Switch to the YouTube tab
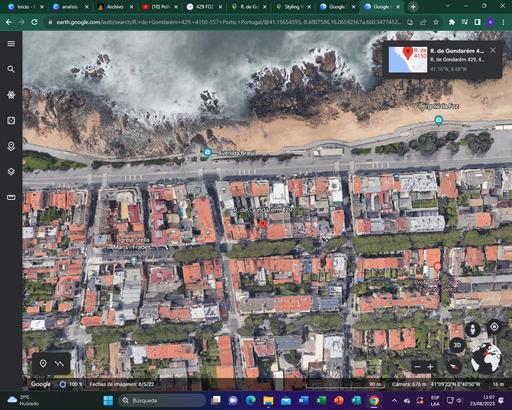 pyautogui.click(x=160, y=7)
